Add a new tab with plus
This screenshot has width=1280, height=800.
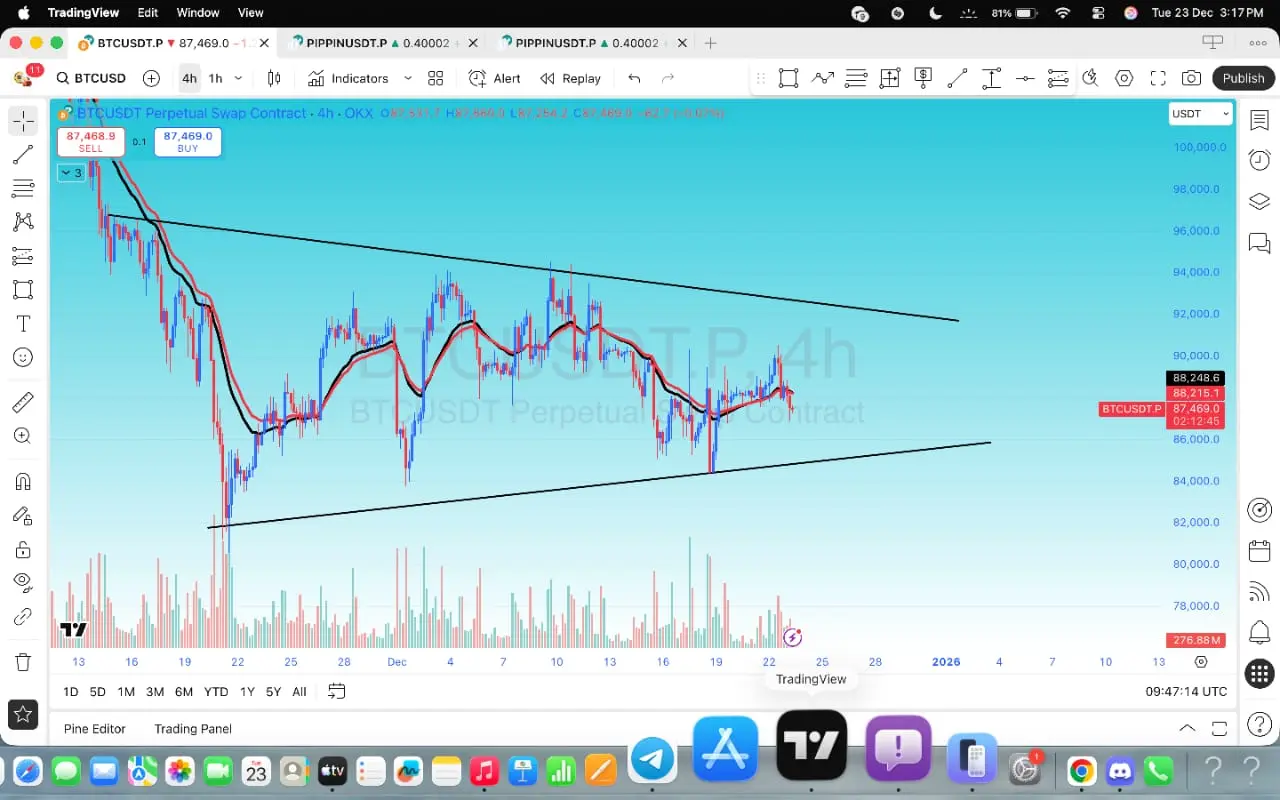710,43
